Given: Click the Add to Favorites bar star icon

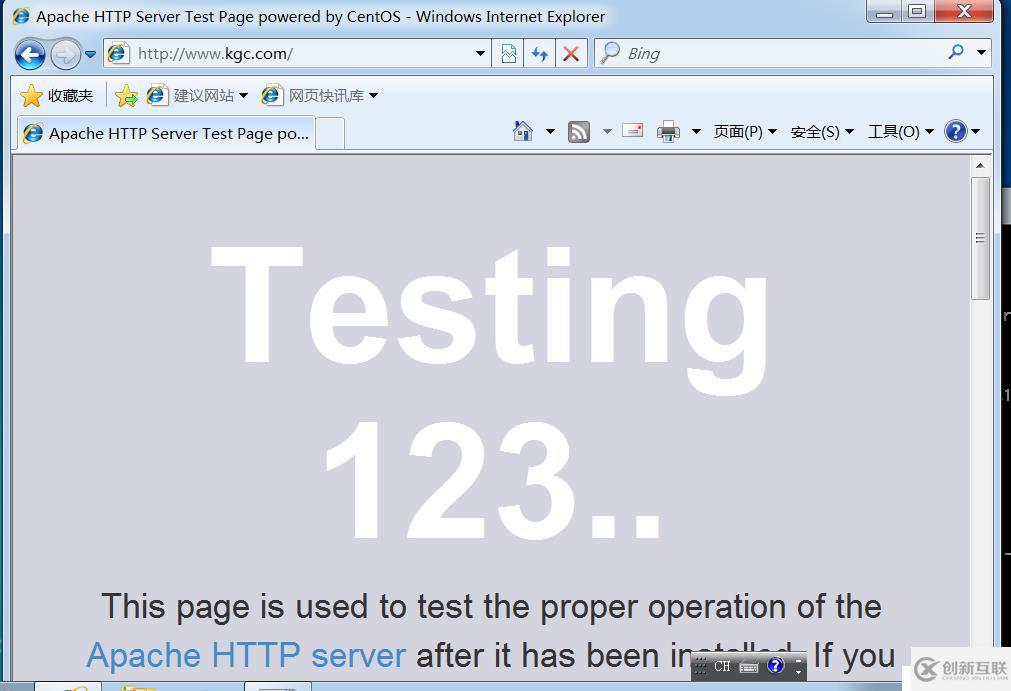Looking at the screenshot, I should [x=126, y=96].
